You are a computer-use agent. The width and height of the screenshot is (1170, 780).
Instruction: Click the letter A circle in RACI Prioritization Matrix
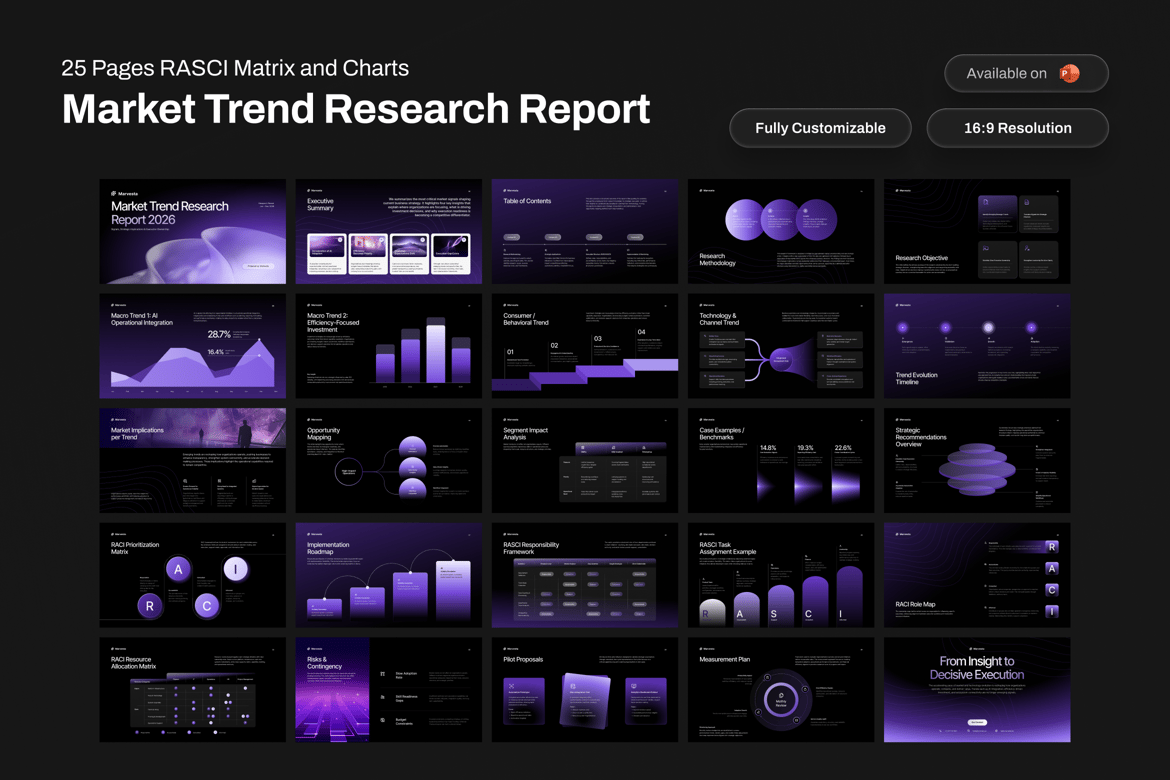pos(178,570)
